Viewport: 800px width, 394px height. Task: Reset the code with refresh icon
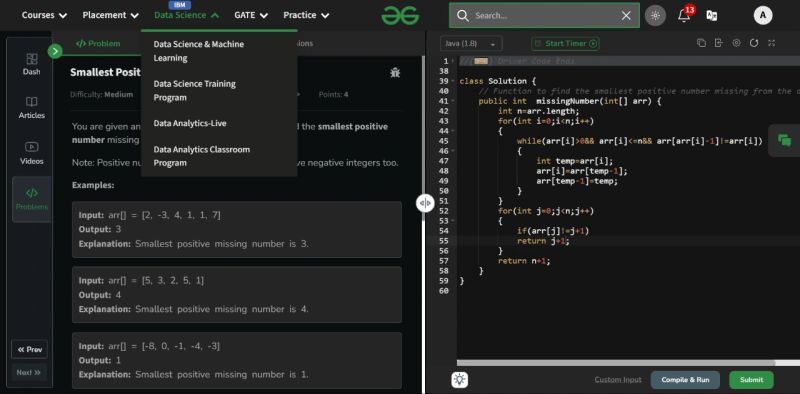[x=754, y=43]
